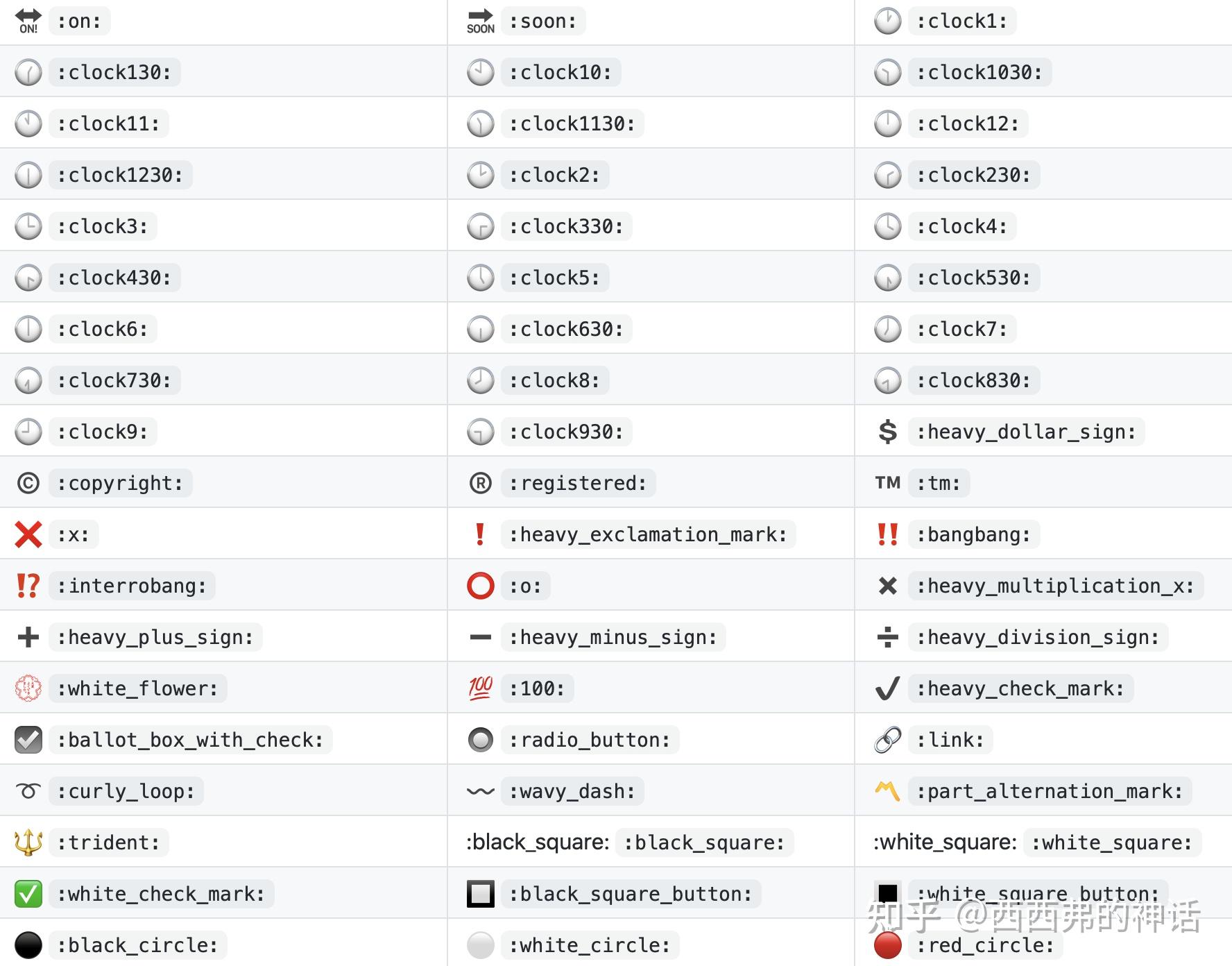1232x966 pixels.
Task: Click the :copyright: code label
Action: (120, 483)
